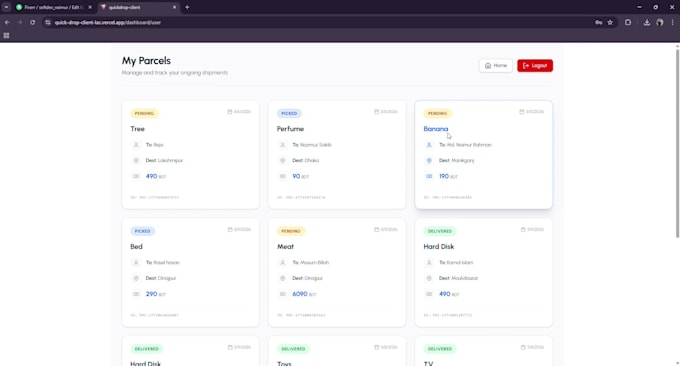Click the price icon beside 490 on Tree card

(136, 176)
